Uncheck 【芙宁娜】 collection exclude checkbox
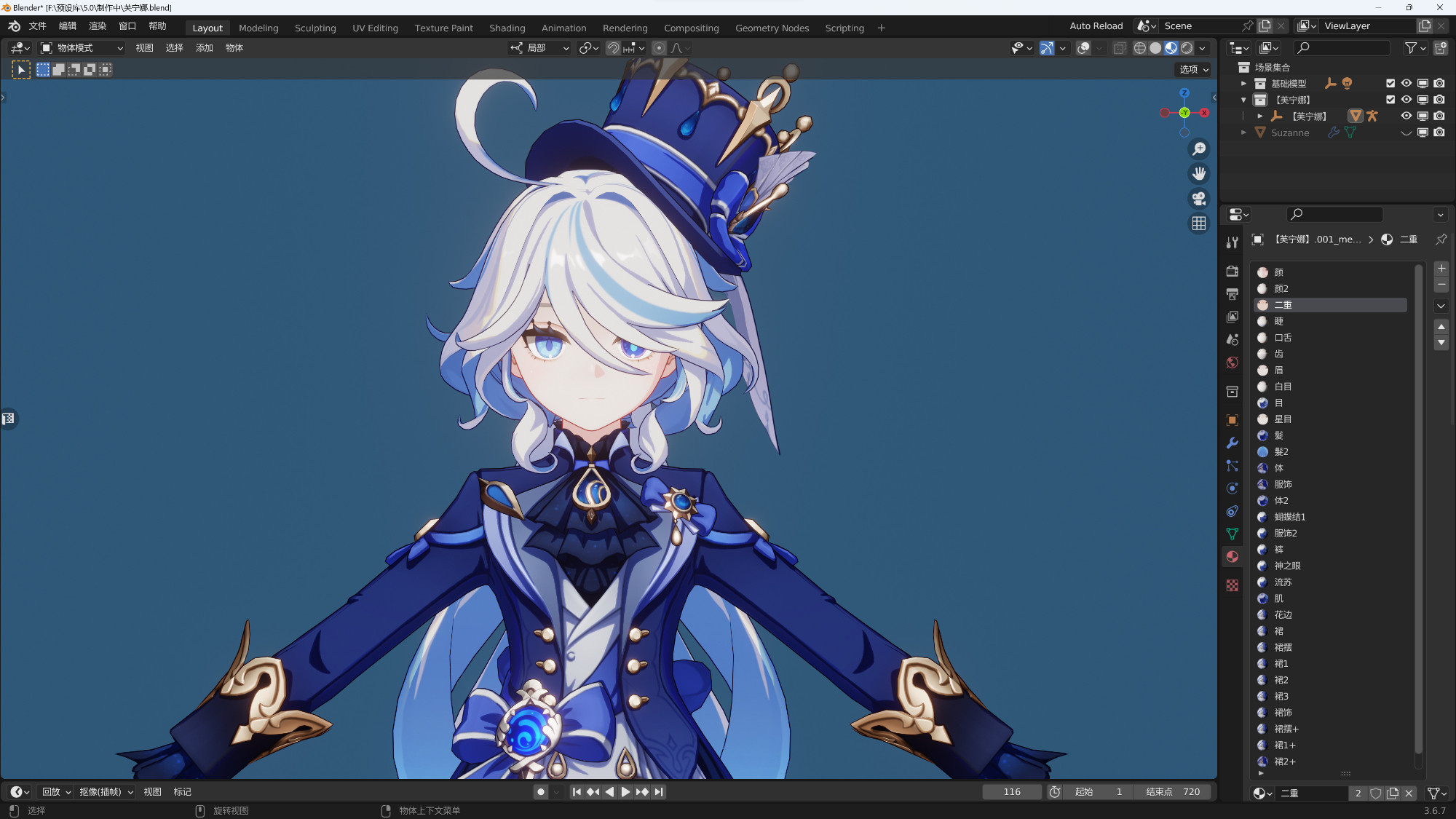The height and width of the screenshot is (819, 1456). click(1390, 100)
